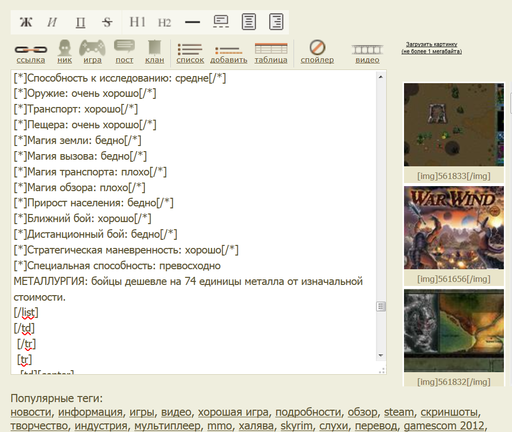Select the War Wind cover thumbnail

coord(454,228)
